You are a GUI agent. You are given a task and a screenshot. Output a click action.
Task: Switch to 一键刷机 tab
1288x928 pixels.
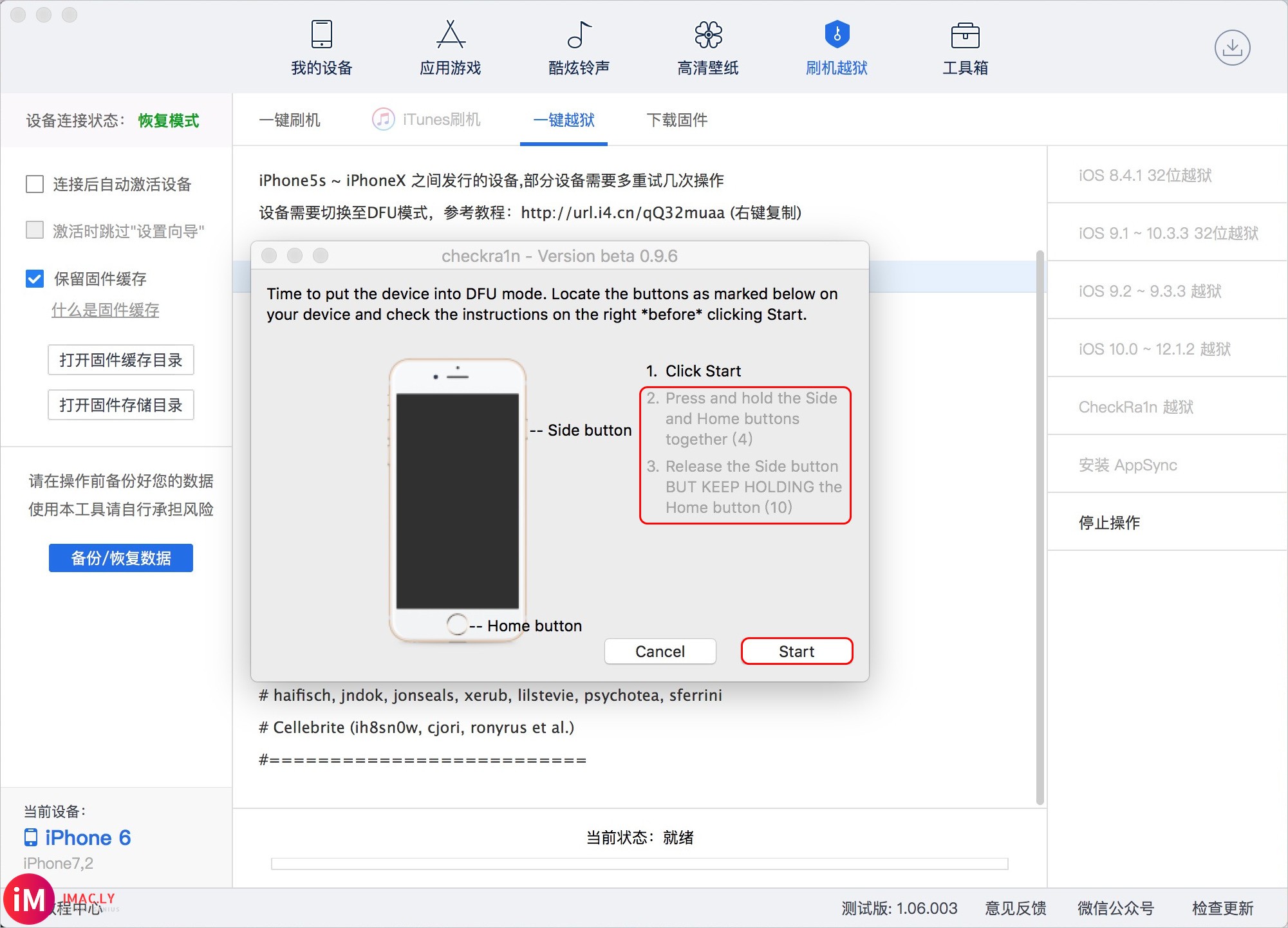pos(289,120)
